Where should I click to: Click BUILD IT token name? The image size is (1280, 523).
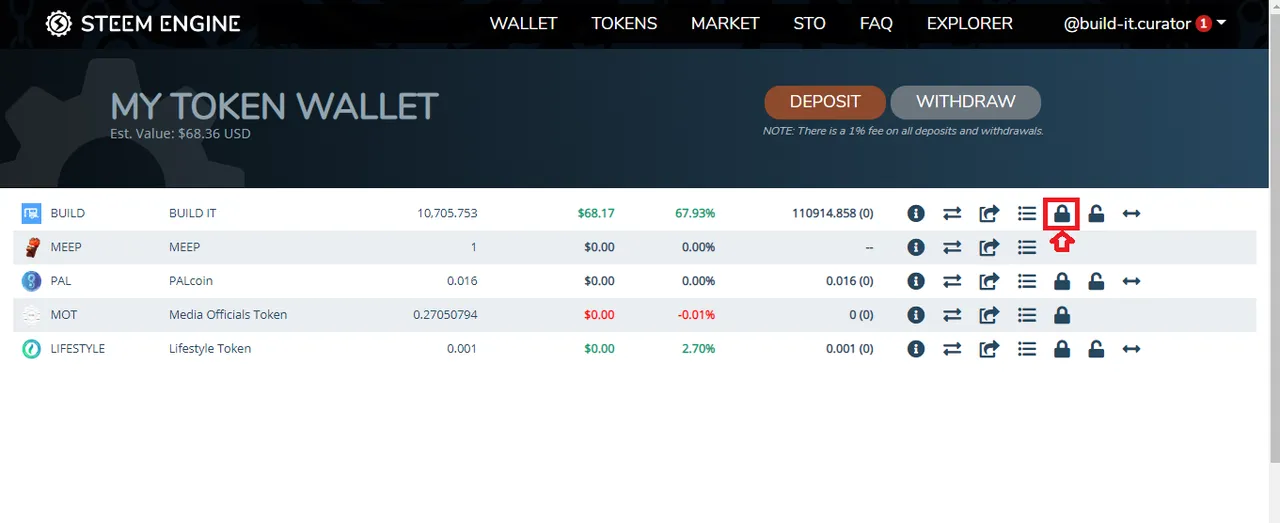[192, 213]
